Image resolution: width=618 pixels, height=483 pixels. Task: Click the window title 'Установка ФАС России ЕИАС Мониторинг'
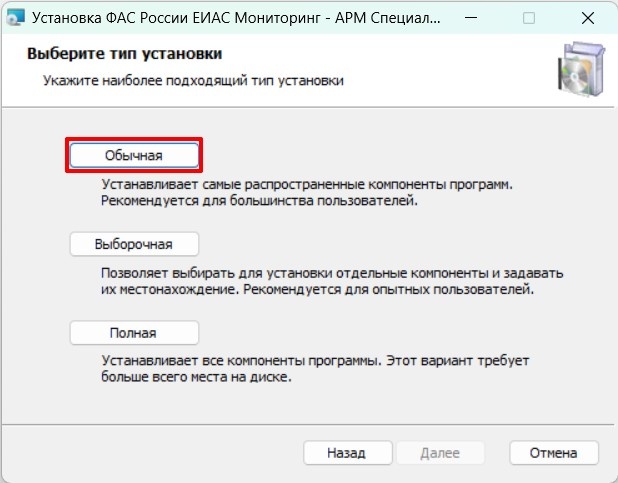coord(176,18)
